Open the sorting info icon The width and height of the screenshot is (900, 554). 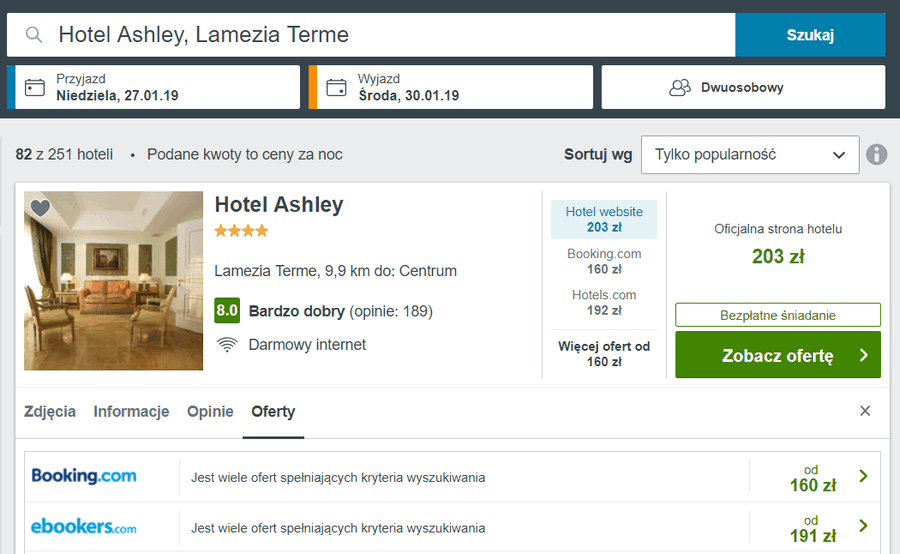[x=877, y=155]
